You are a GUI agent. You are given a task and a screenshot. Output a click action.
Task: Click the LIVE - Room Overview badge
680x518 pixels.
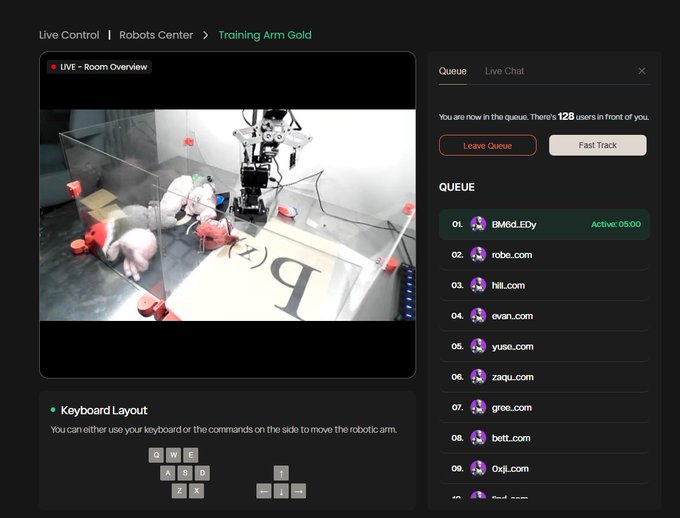click(99, 67)
